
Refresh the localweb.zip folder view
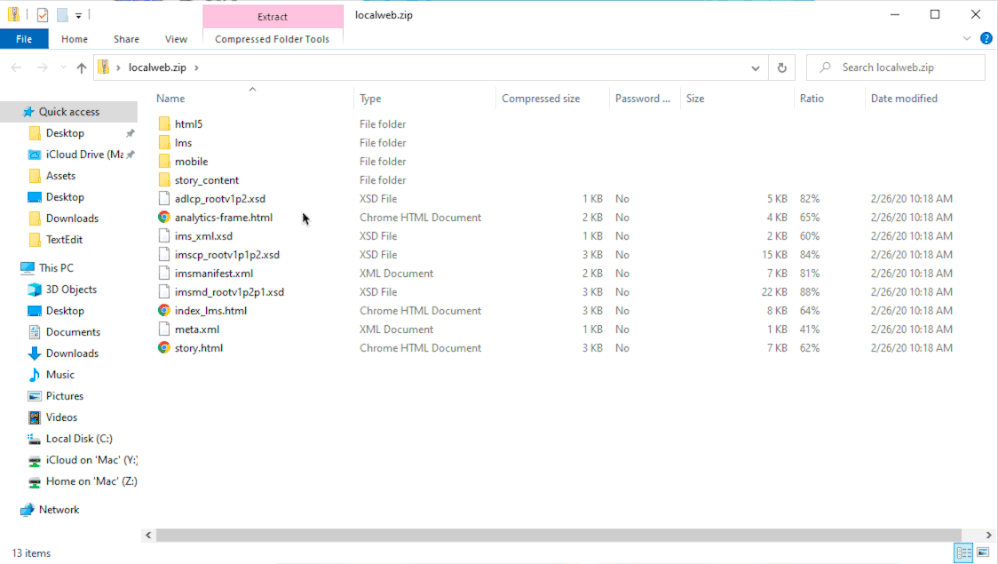click(x=782, y=67)
